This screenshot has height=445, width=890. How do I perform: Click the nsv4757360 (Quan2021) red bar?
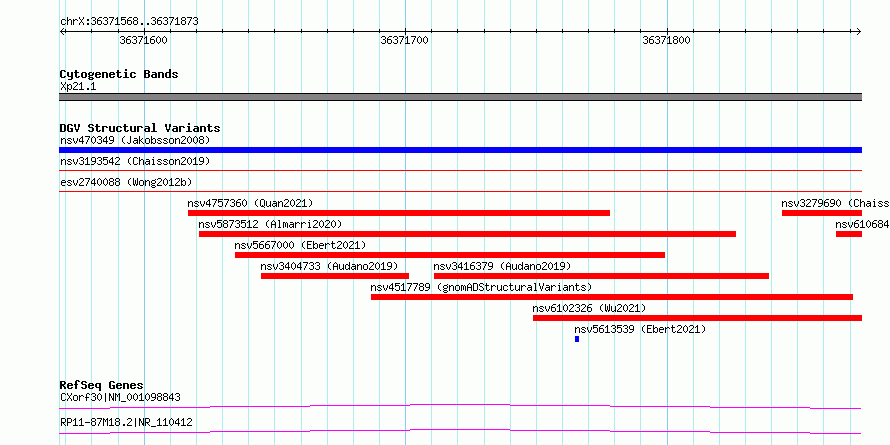pos(399,213)
